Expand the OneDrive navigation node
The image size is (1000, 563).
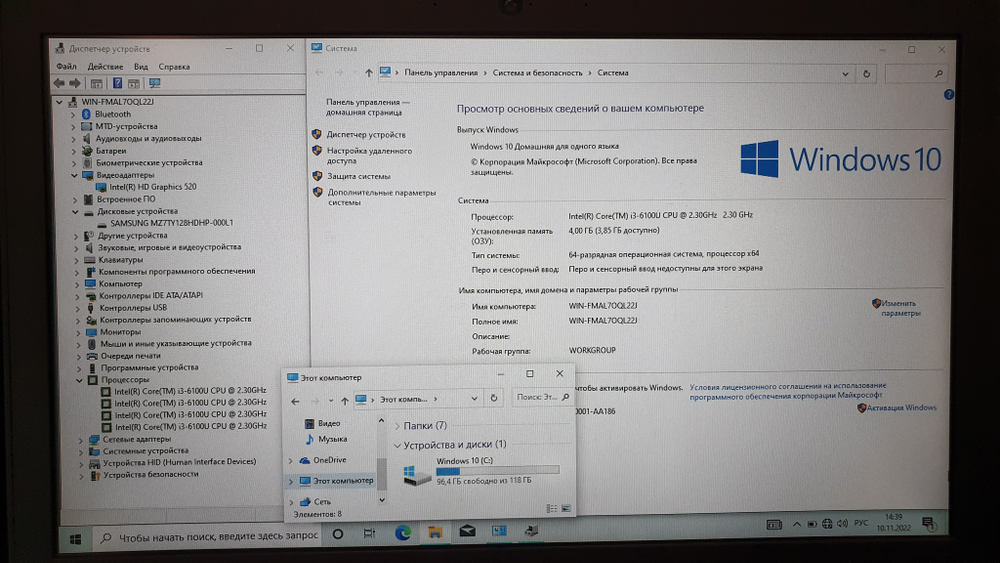pos(291,460)
